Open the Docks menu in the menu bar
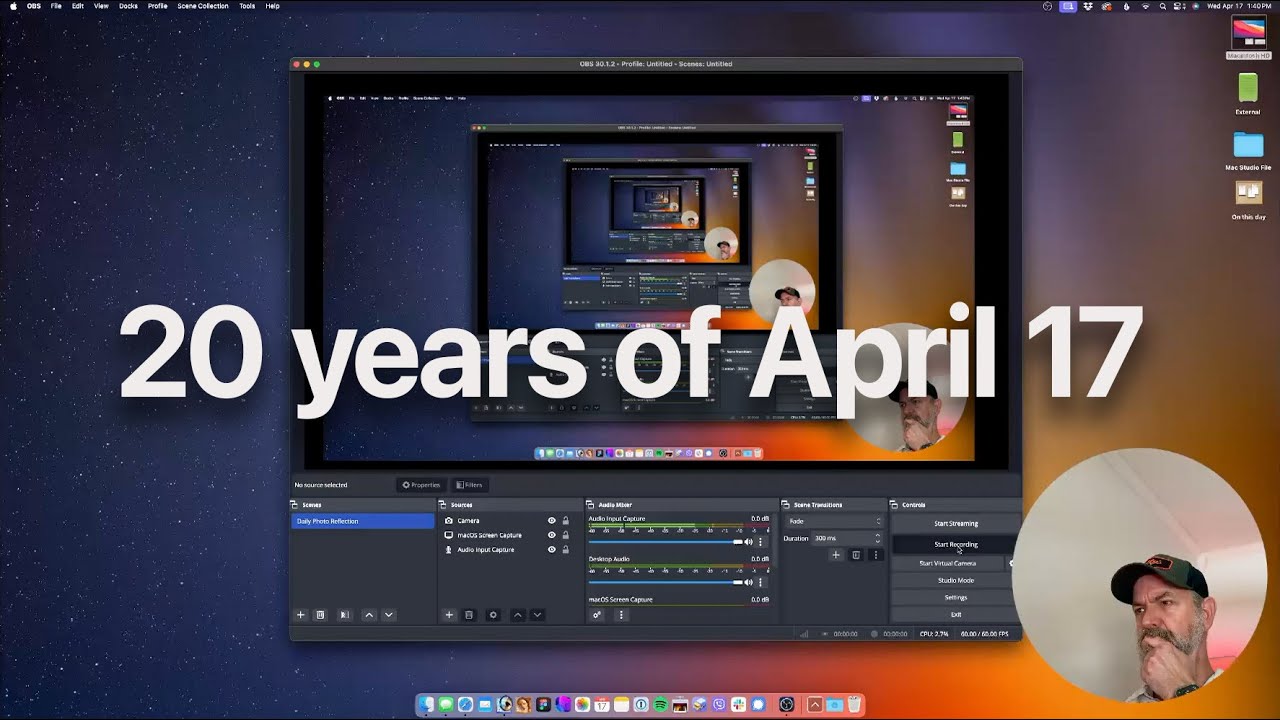1280x720 pixels. coord(128,6)
